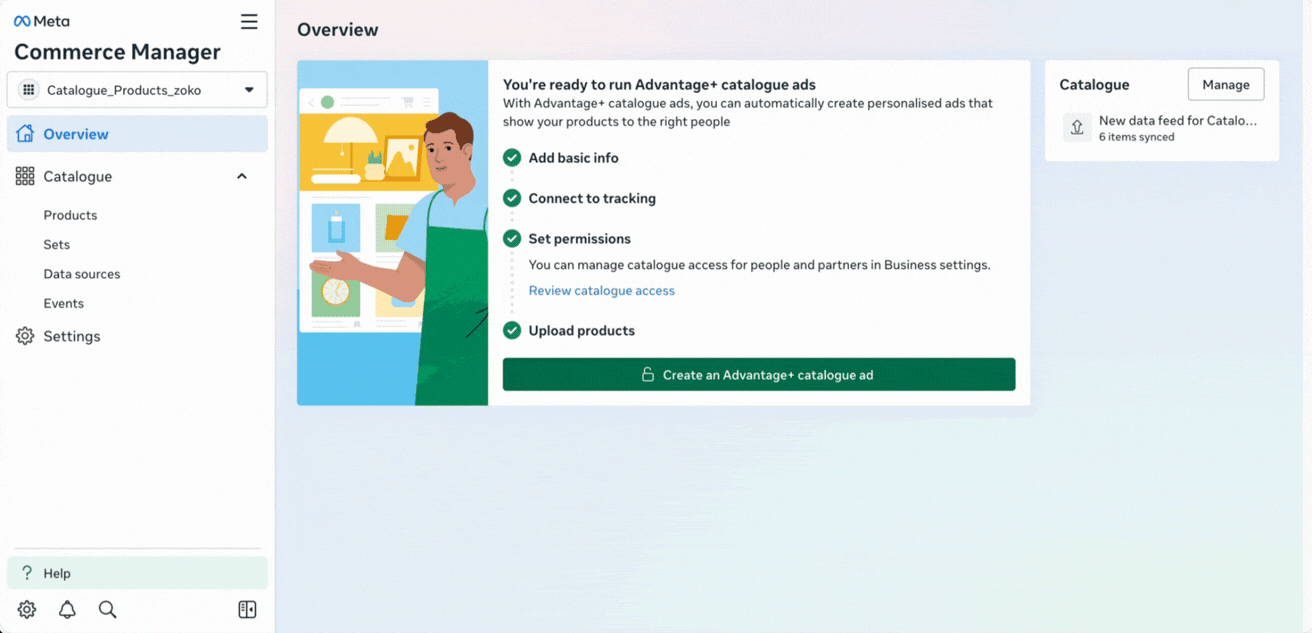This screenshot has width=1312, height=633.
Task: Select the Add basic info step
Action: point(574,158)
